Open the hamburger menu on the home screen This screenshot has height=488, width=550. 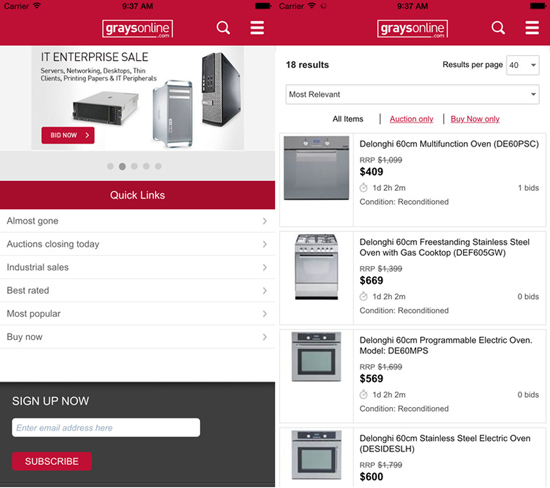(257, 28)
